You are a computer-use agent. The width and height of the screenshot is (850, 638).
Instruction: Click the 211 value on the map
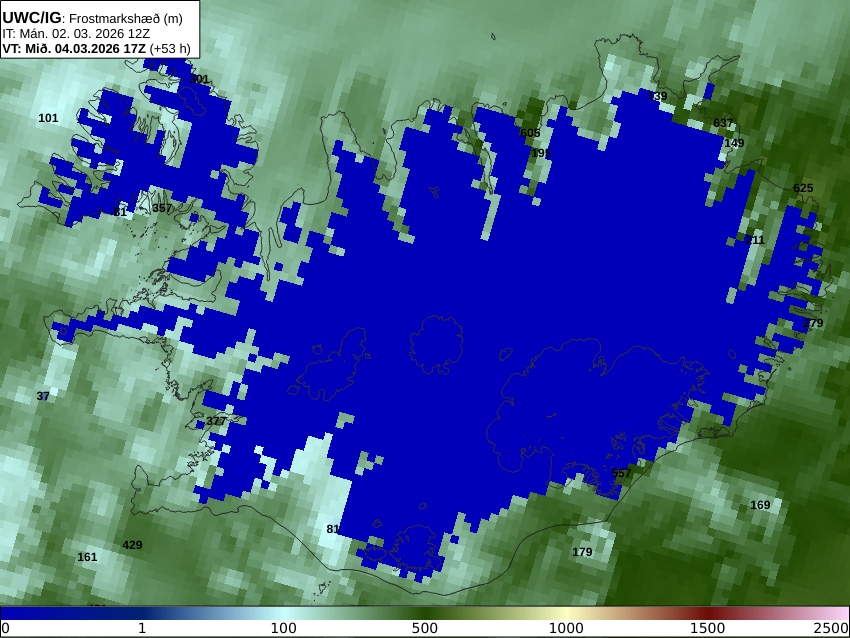pos(755,240)
